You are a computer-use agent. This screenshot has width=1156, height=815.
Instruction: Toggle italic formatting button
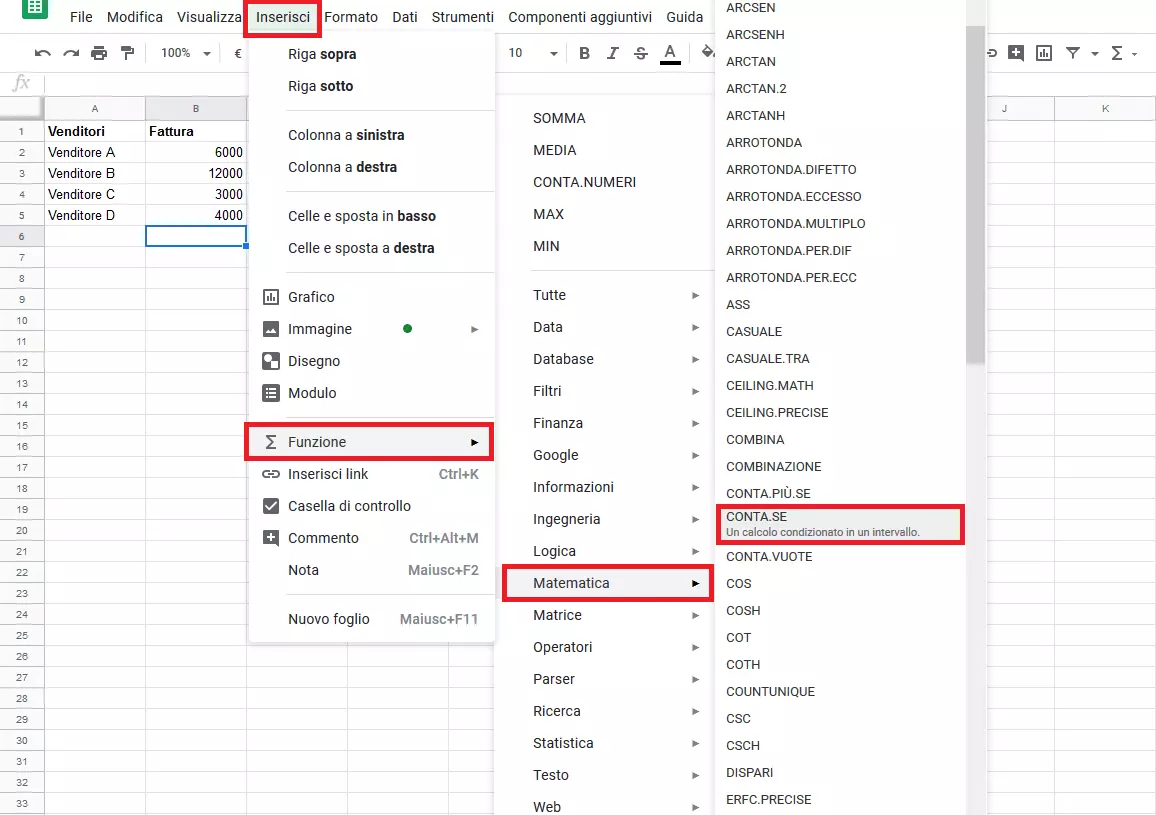[613, 53]
